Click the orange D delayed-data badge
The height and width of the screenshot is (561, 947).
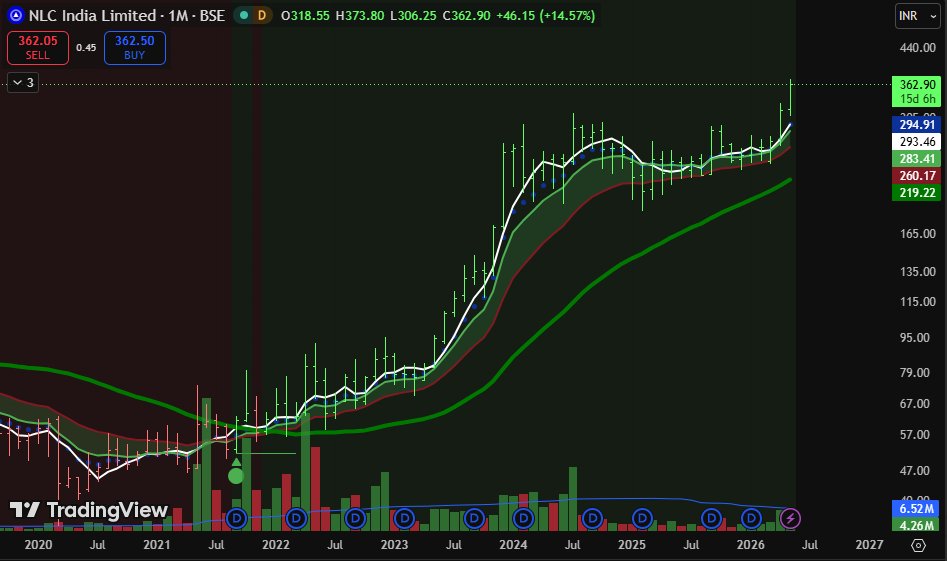(262, 15)
